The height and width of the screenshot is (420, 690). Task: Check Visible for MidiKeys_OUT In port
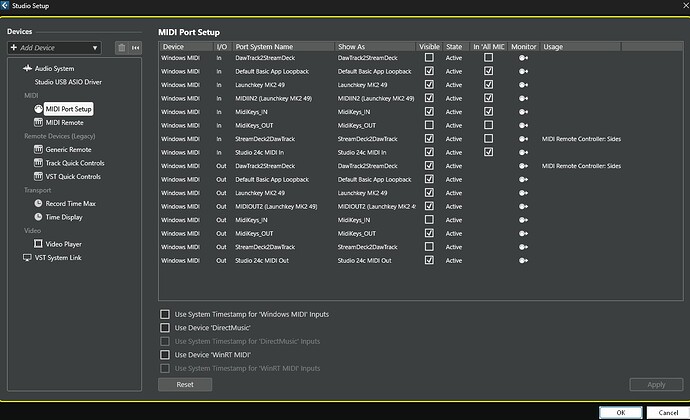[x=429, y=125]
